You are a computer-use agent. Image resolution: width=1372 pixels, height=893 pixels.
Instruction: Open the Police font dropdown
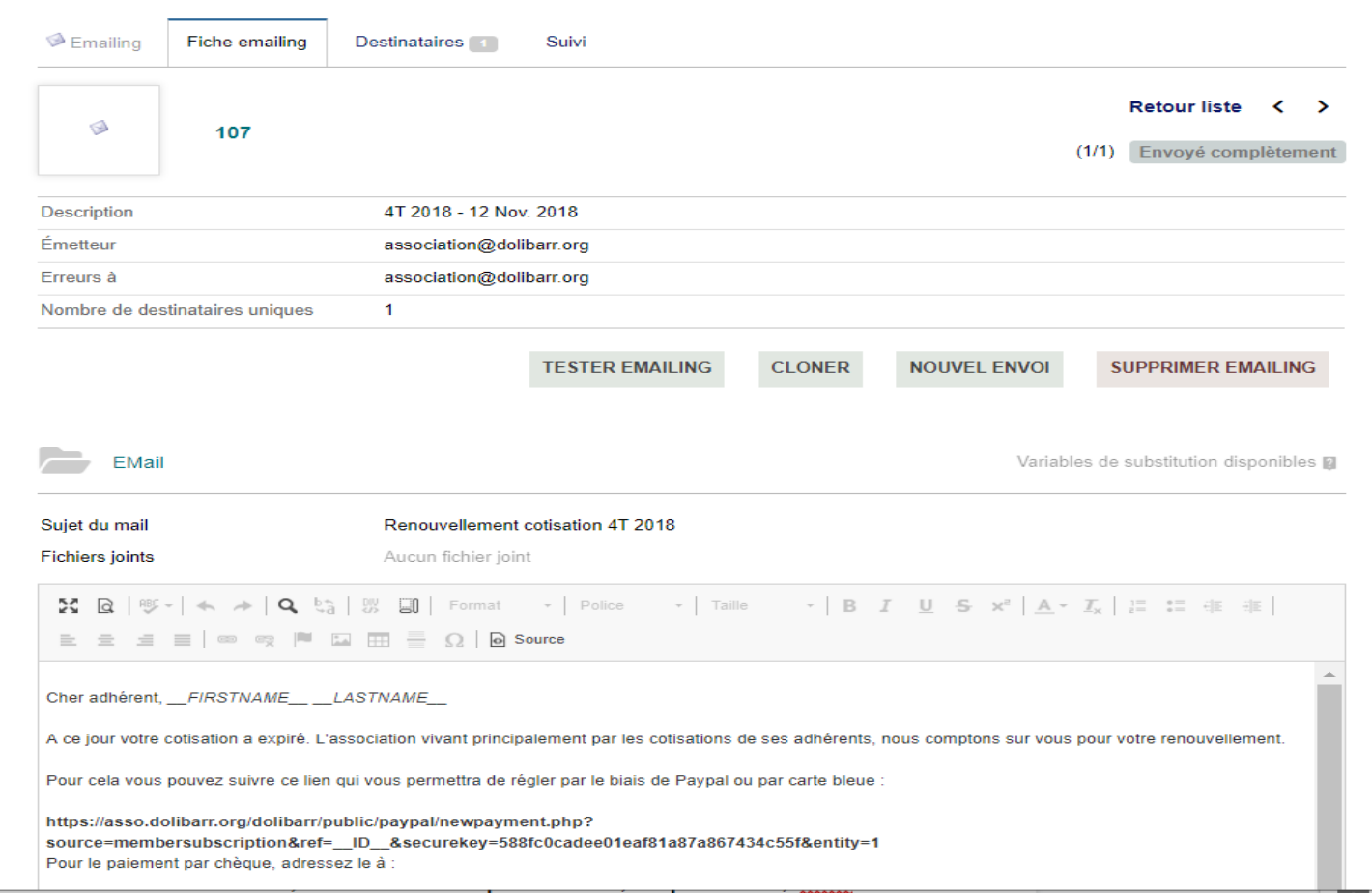click(x=631, y=606)
